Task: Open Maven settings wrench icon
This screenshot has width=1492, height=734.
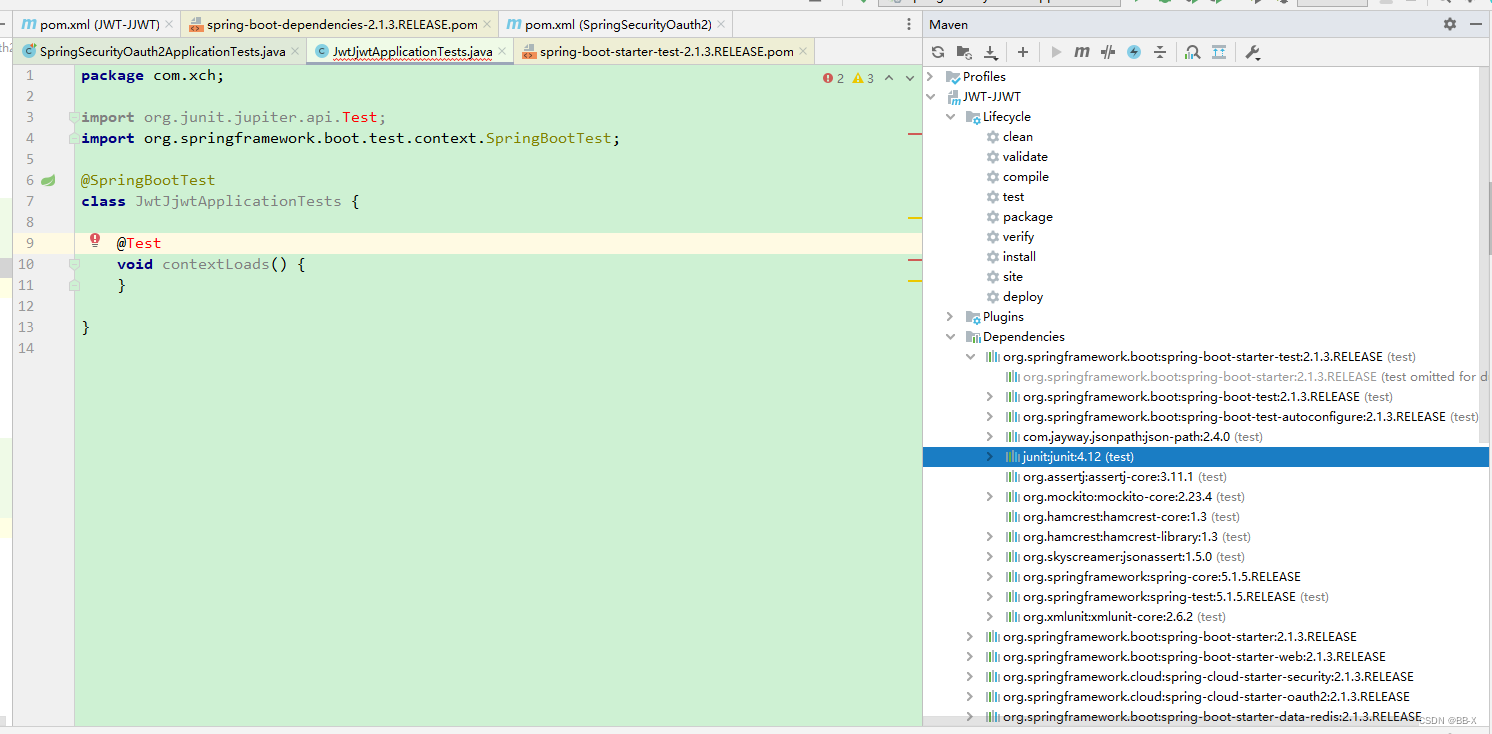Action: [x=1253, y=52]
